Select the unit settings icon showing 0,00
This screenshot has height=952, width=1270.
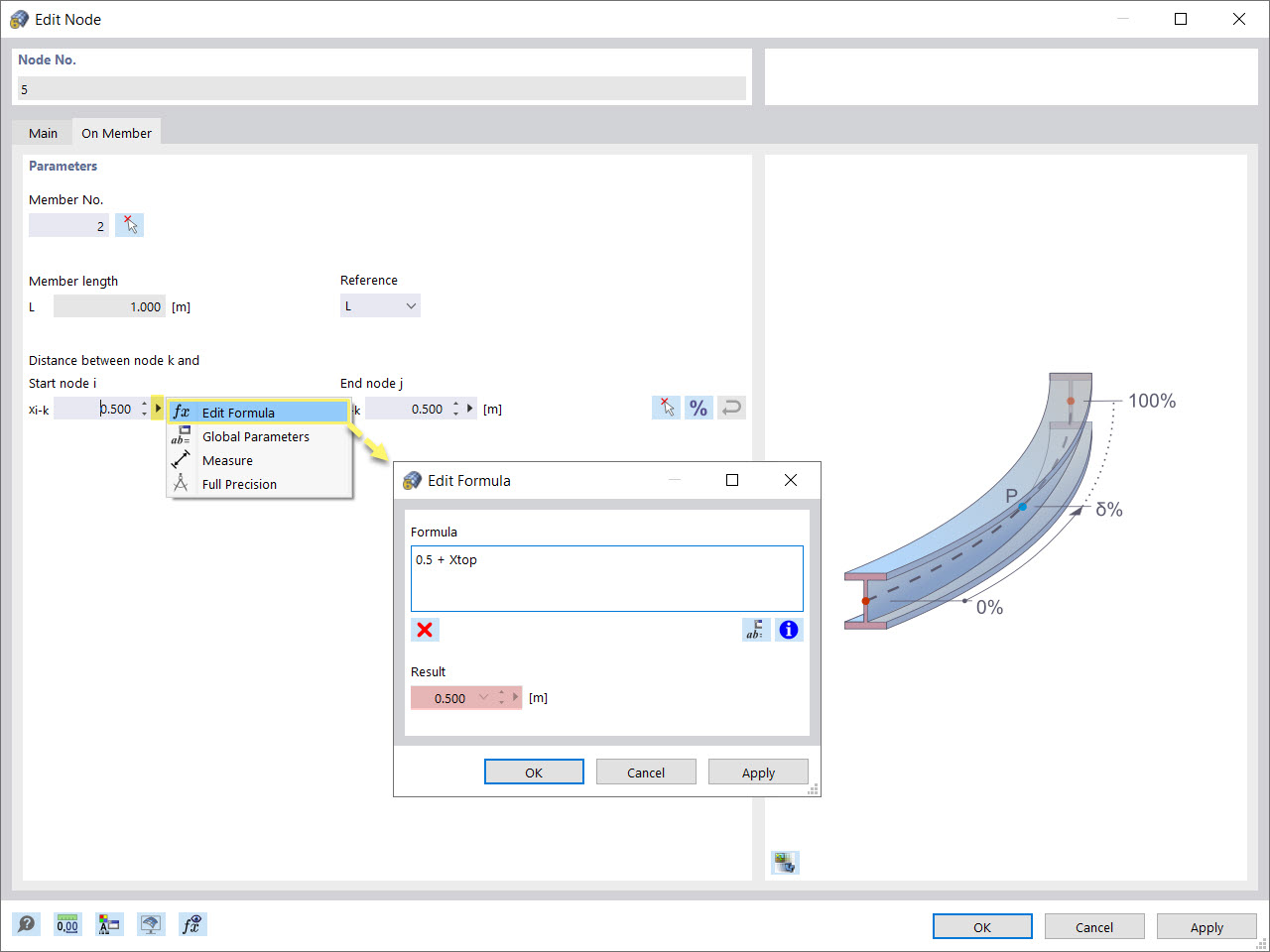tap(67, 924)
